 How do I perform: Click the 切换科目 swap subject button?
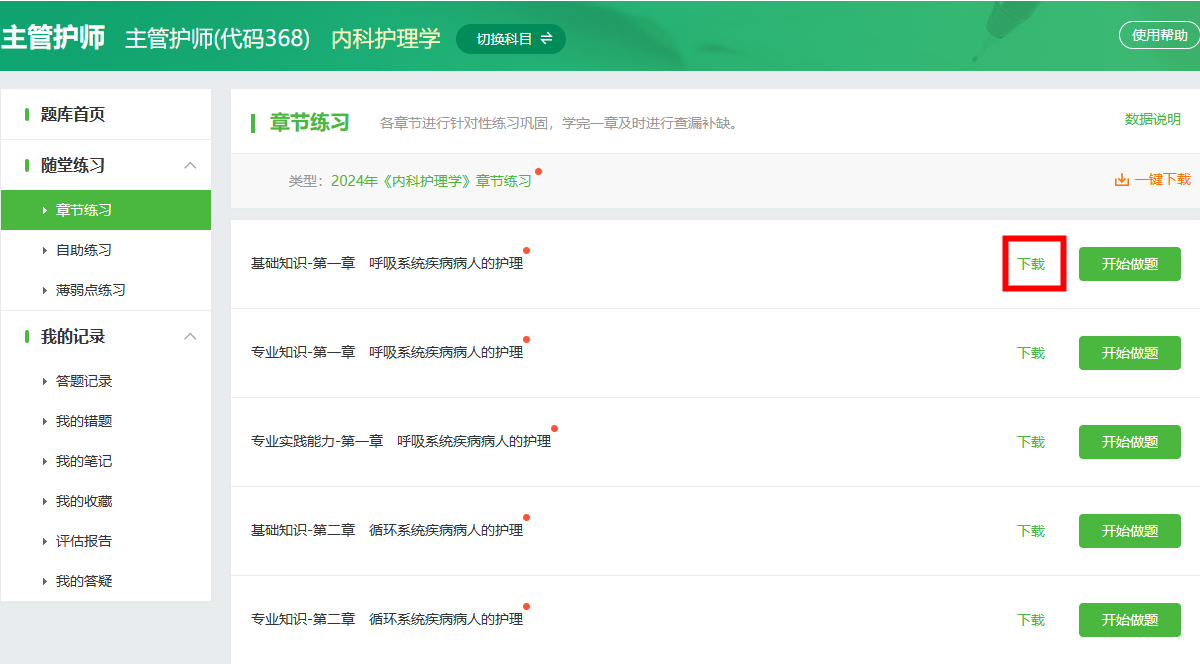pyautogui.click(x=511, y=39)
